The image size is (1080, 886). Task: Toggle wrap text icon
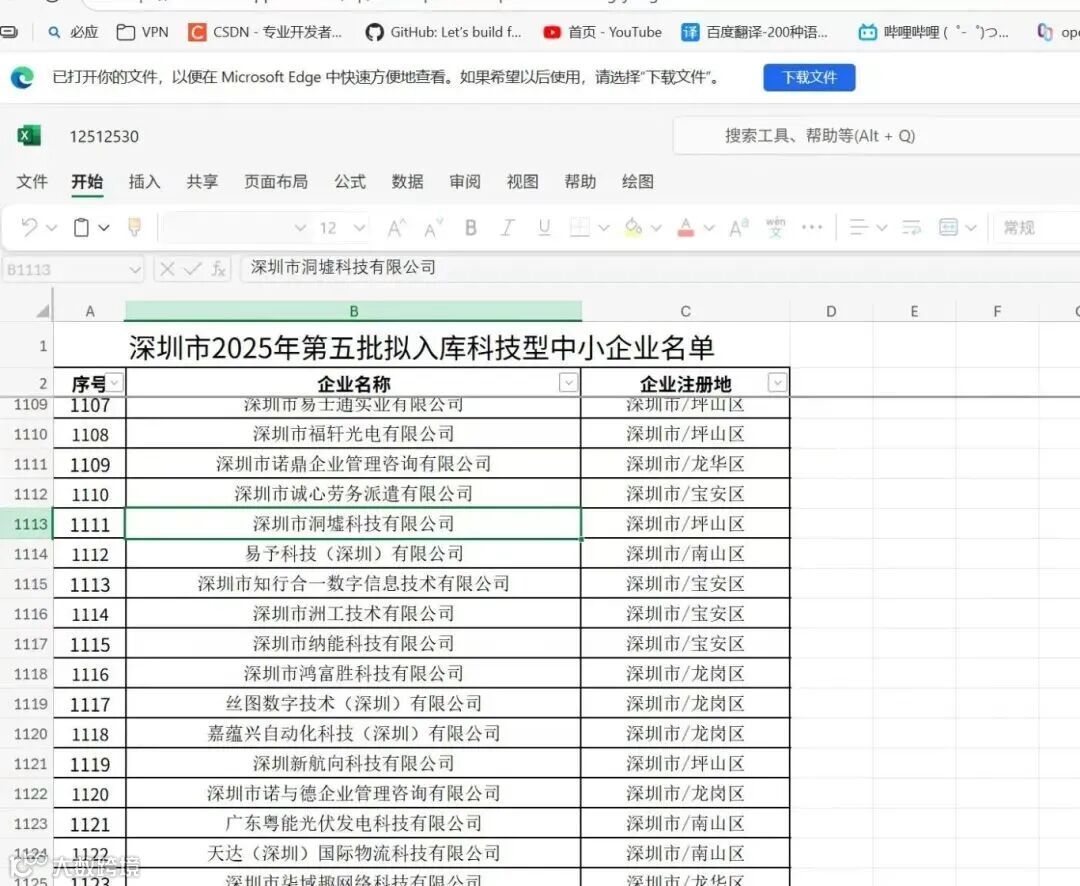click(x=911, y=227)
